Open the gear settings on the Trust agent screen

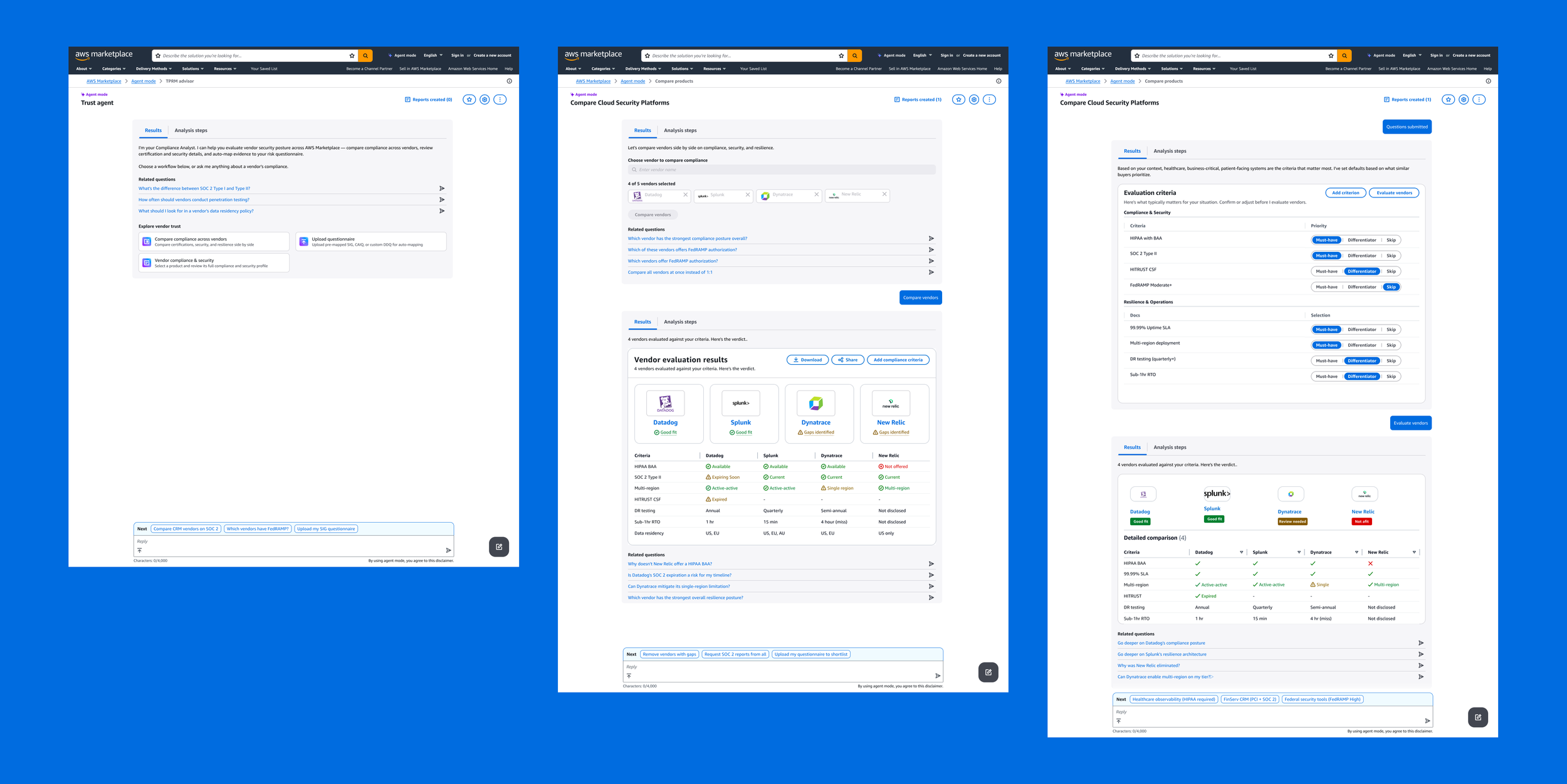[x=485, y=100]
